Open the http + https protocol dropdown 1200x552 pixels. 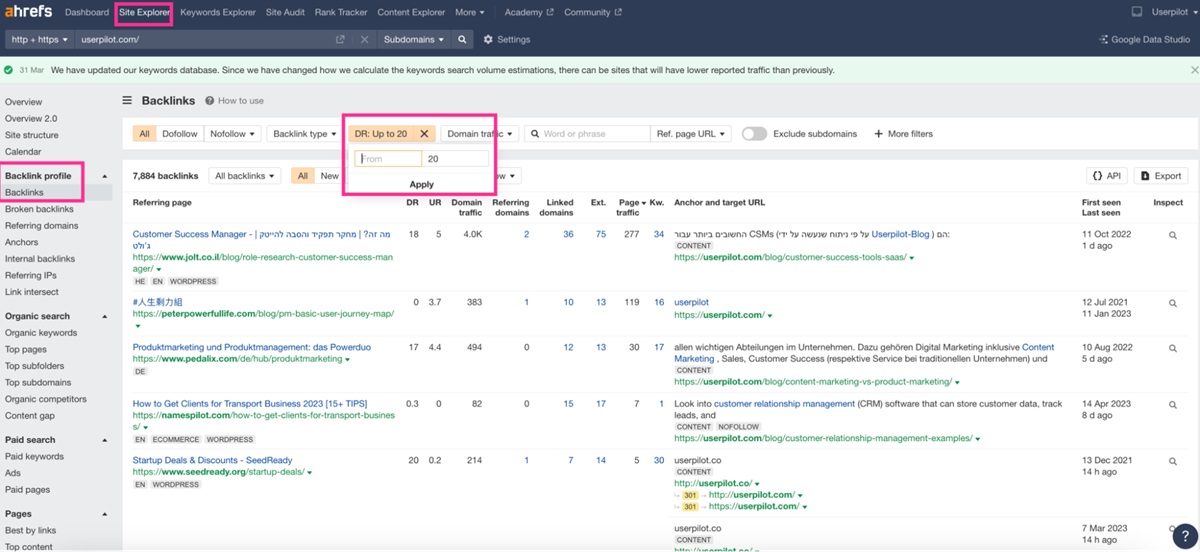40,40
